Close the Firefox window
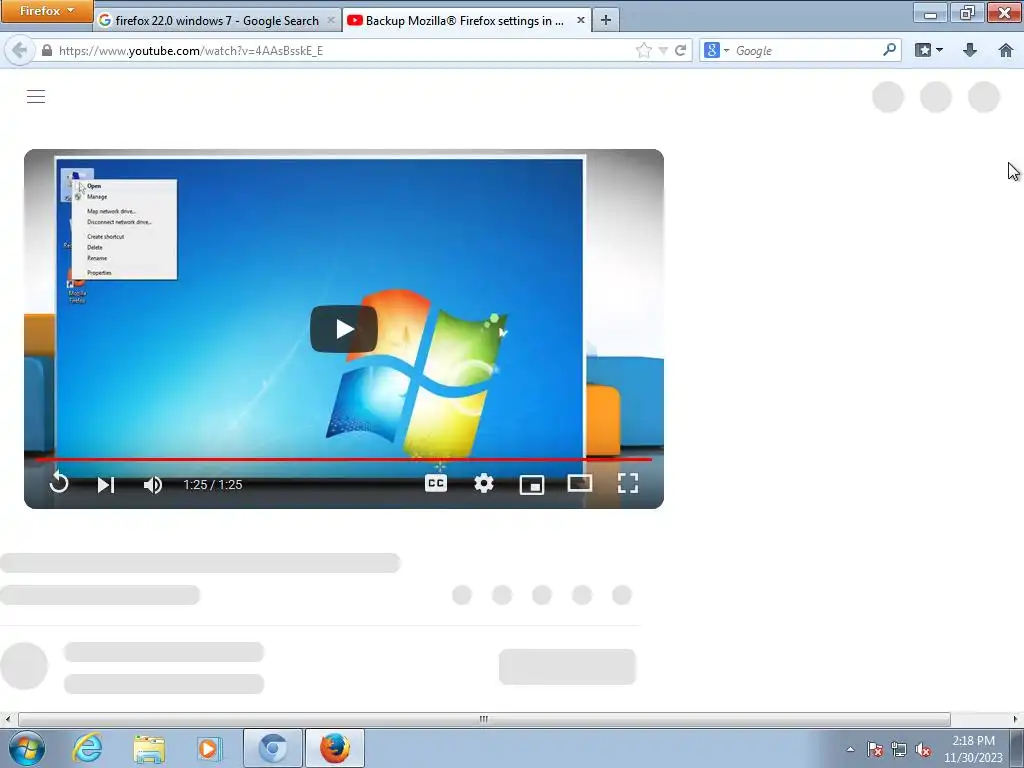Image resolution: width=1024 pixels, height=768 pixels. click(1004, 12)
